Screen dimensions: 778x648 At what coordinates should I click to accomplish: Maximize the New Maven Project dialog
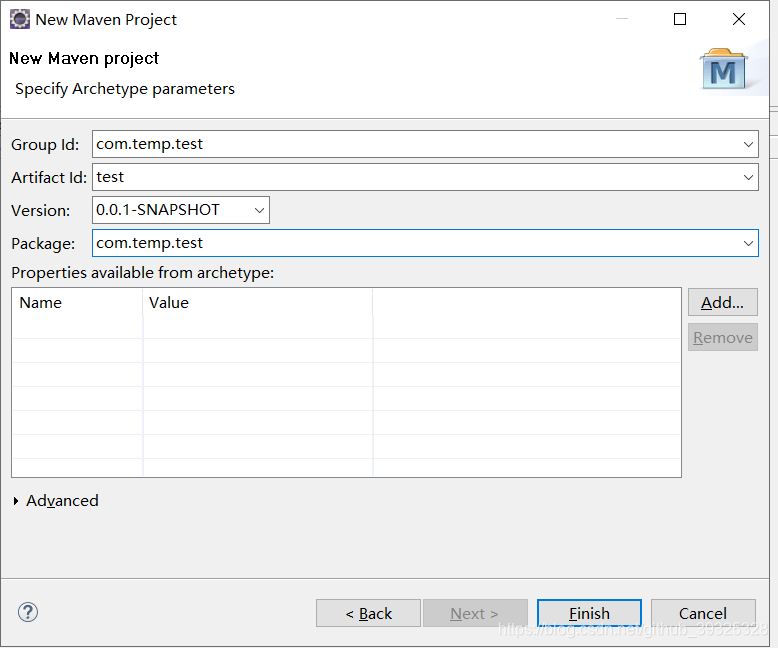(680, 19)
